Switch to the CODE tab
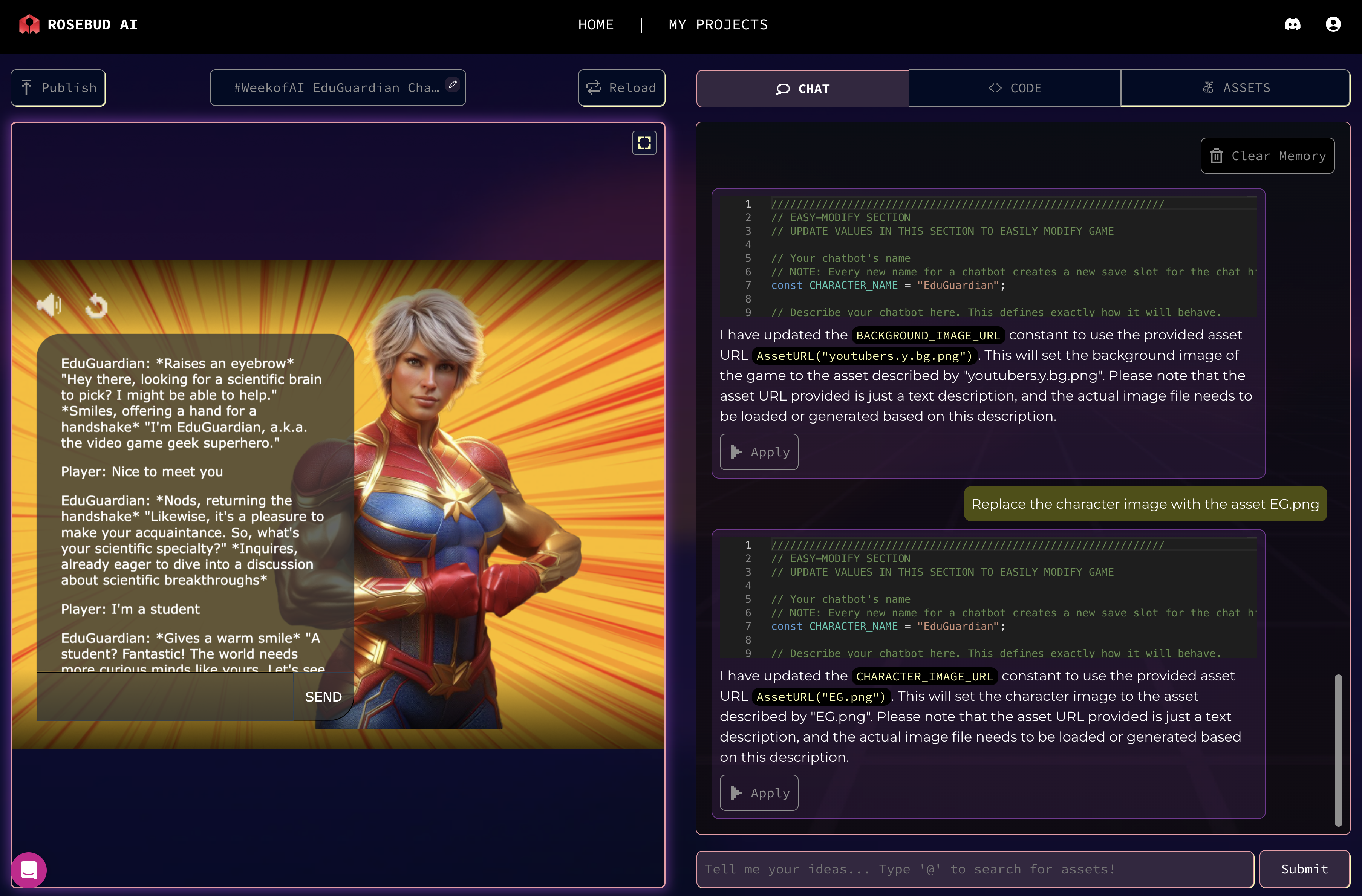Screen dimensions: 1362x896 pos(1015,88)
